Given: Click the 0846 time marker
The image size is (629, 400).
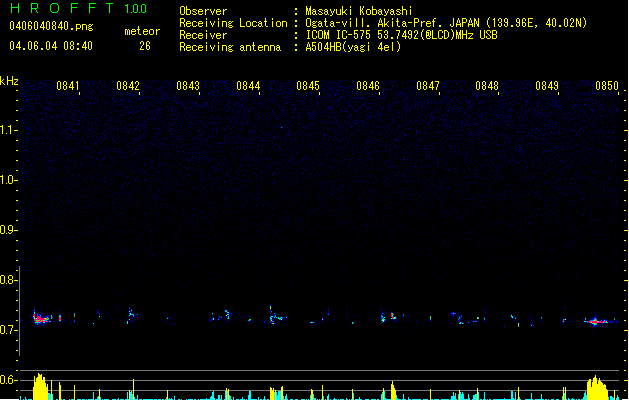Looking at the screenshot, I should (x=368, y=86).
